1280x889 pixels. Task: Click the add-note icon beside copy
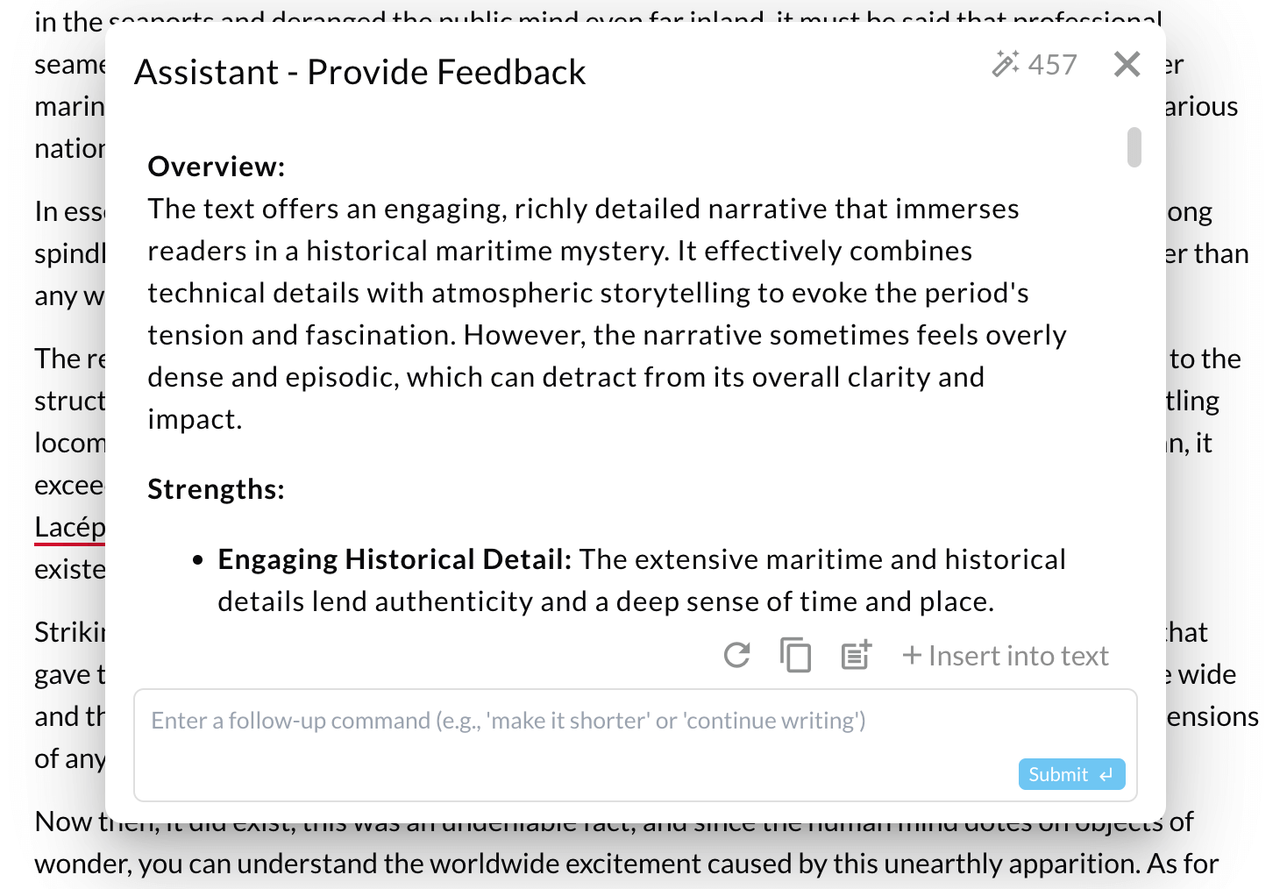click(x=856, y=656)
